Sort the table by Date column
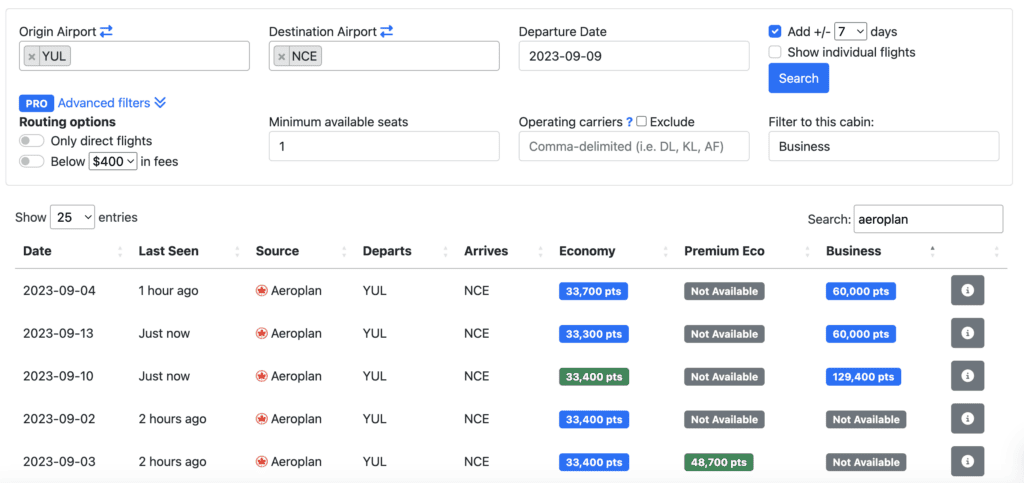The image size is (1024, 483). point(37,251)
